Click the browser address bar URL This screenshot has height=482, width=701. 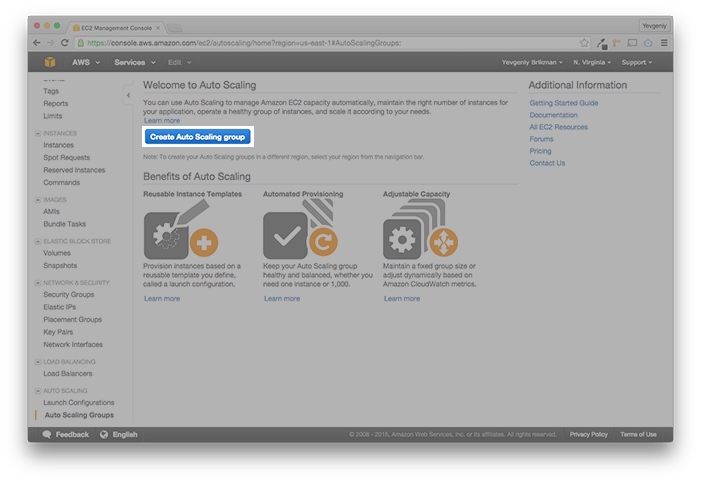[244, 43]
